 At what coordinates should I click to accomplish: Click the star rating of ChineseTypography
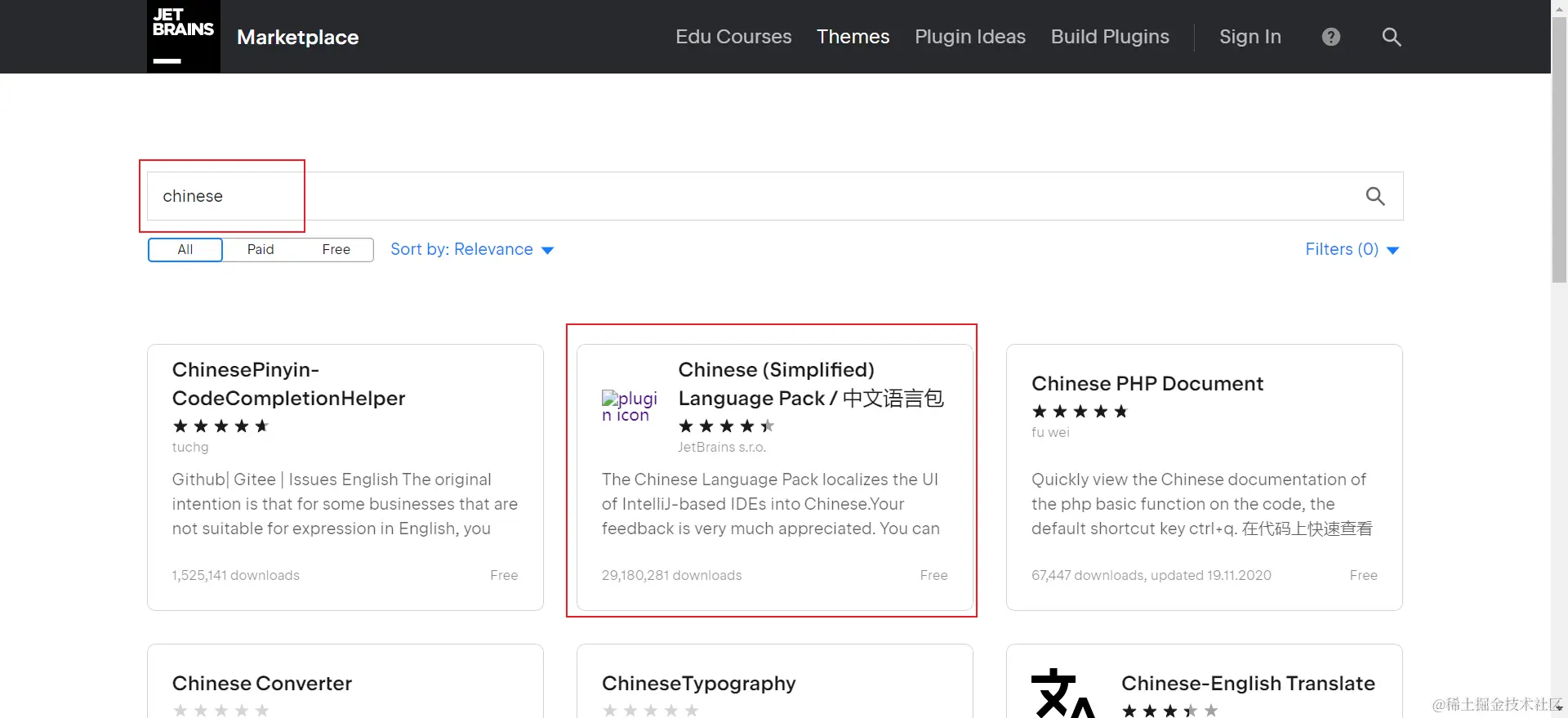click(650, 710)
